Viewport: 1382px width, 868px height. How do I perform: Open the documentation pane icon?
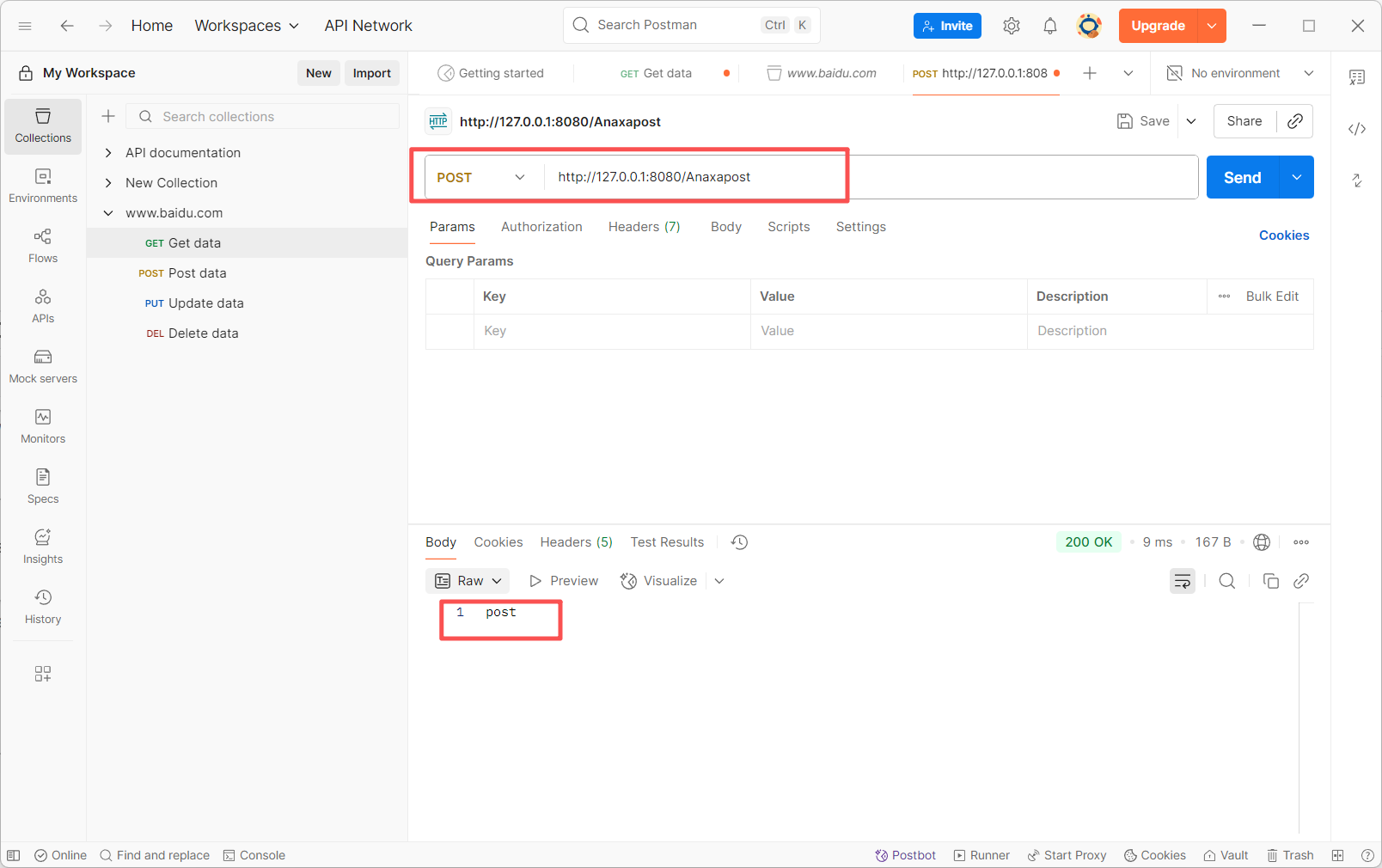point(1357,77)
